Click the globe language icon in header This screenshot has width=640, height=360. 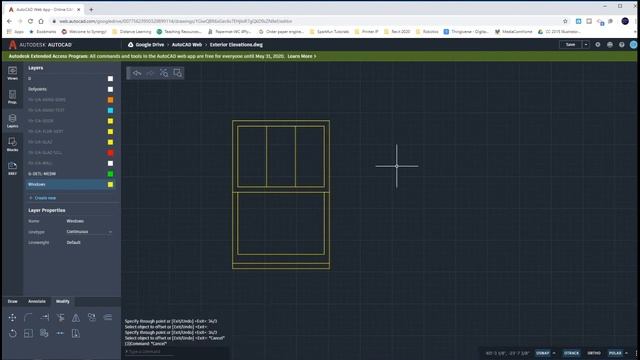[x=610, y=44]
